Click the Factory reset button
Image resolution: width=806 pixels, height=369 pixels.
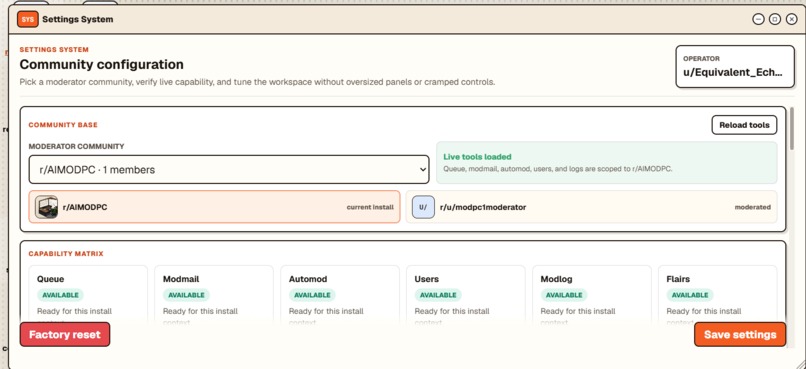click(65, 335)
